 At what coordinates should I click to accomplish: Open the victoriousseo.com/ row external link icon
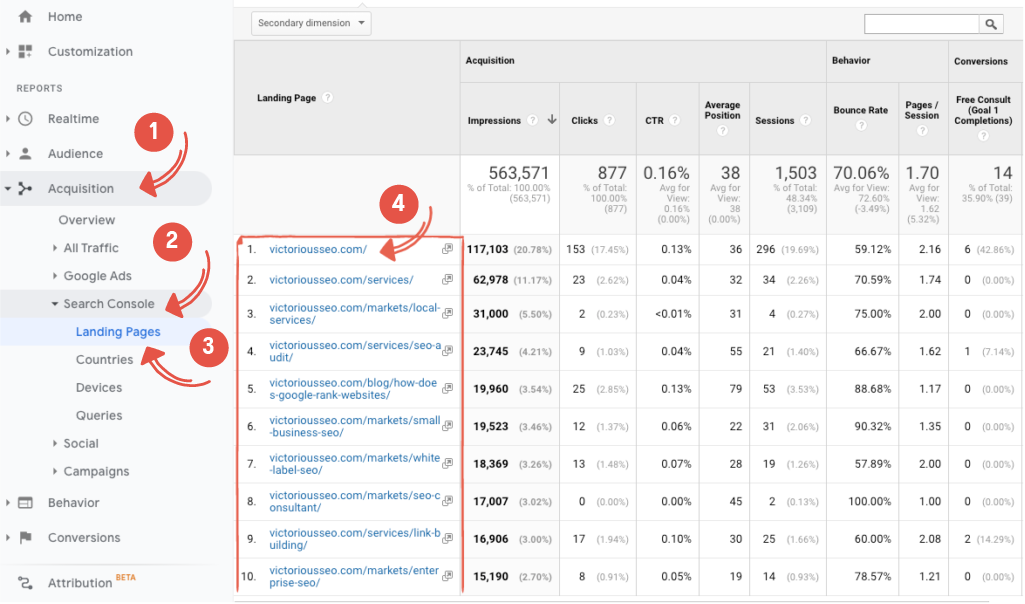coord(447,249)
